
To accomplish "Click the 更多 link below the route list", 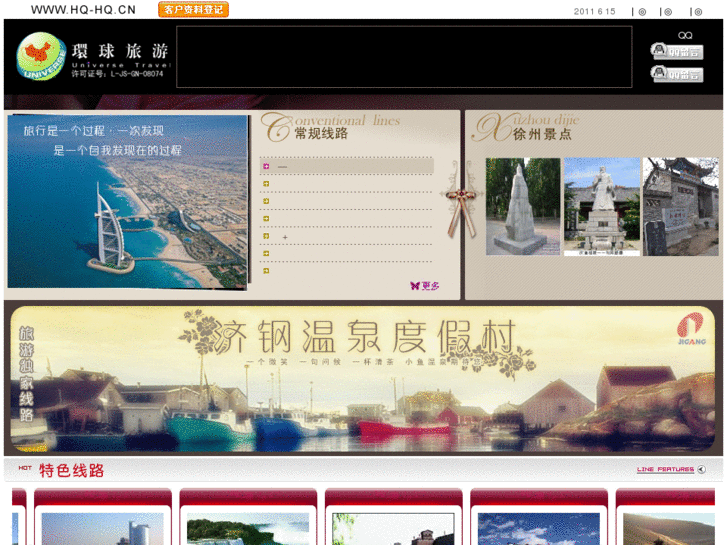I will tap(430, 286).
